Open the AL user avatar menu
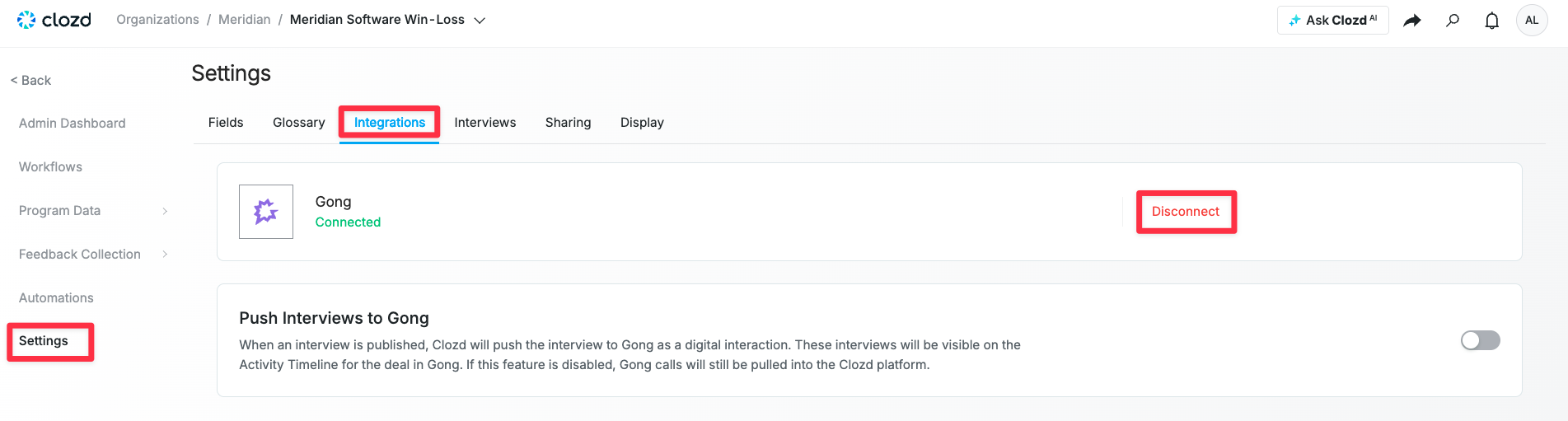This screenshot has height=421, width=1568. pyautogui.click(x=1532, y=21)
